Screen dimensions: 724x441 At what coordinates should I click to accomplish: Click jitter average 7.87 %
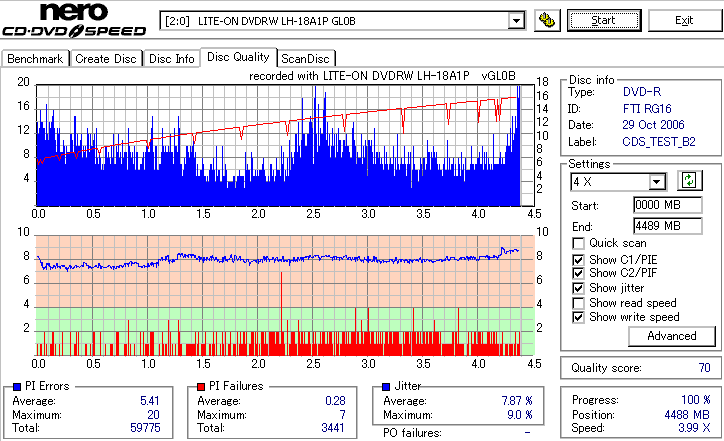tap(517, 401)
